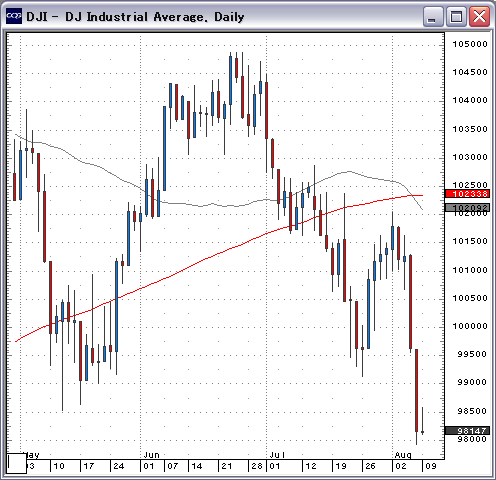Click the 105000 price scale label
The image size is (496, 480).
click(x=470, y=44)
